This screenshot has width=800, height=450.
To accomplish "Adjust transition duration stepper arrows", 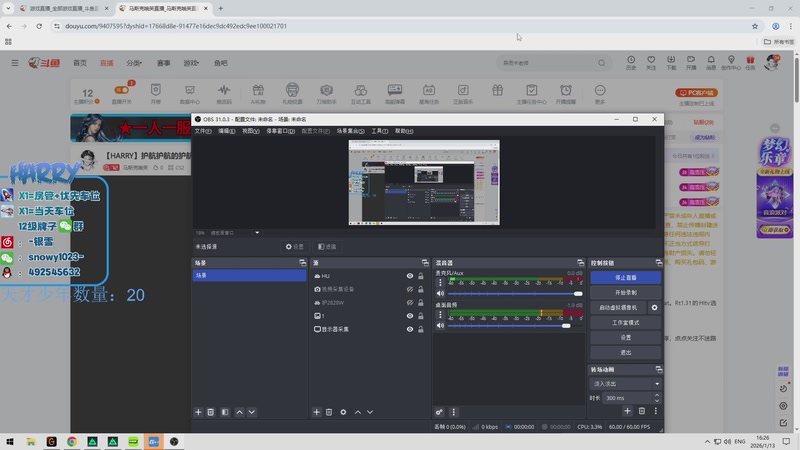I will click(x=657, y=398).
